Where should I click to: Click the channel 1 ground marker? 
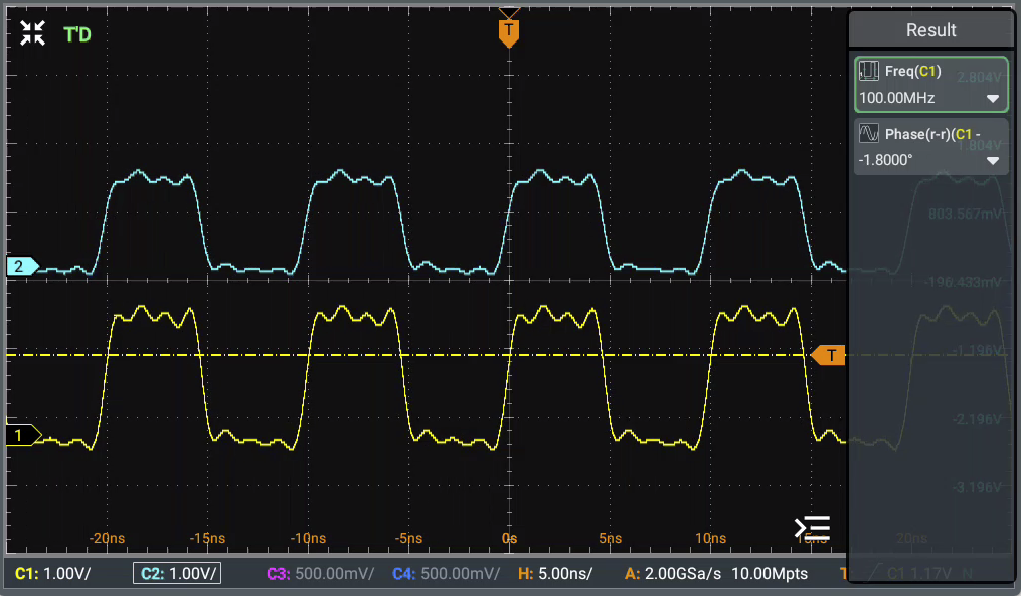(22, 435)
